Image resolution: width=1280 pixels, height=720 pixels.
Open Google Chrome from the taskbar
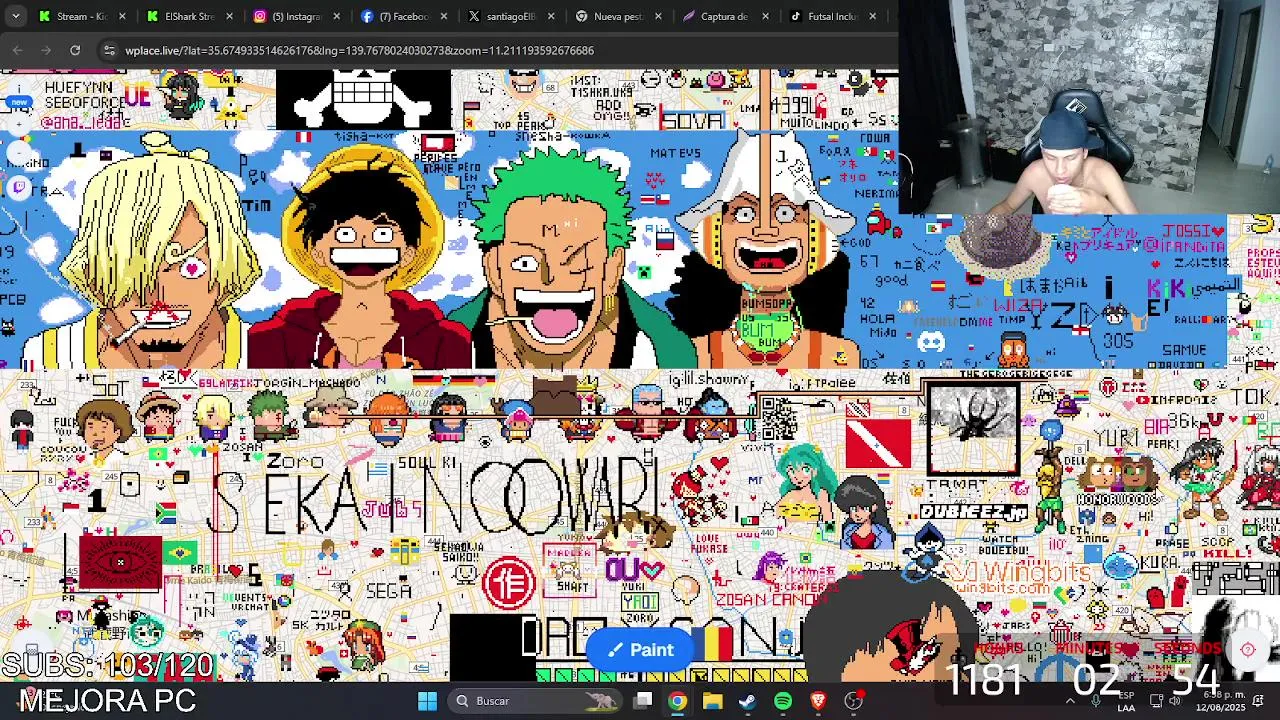coord(677,700)
